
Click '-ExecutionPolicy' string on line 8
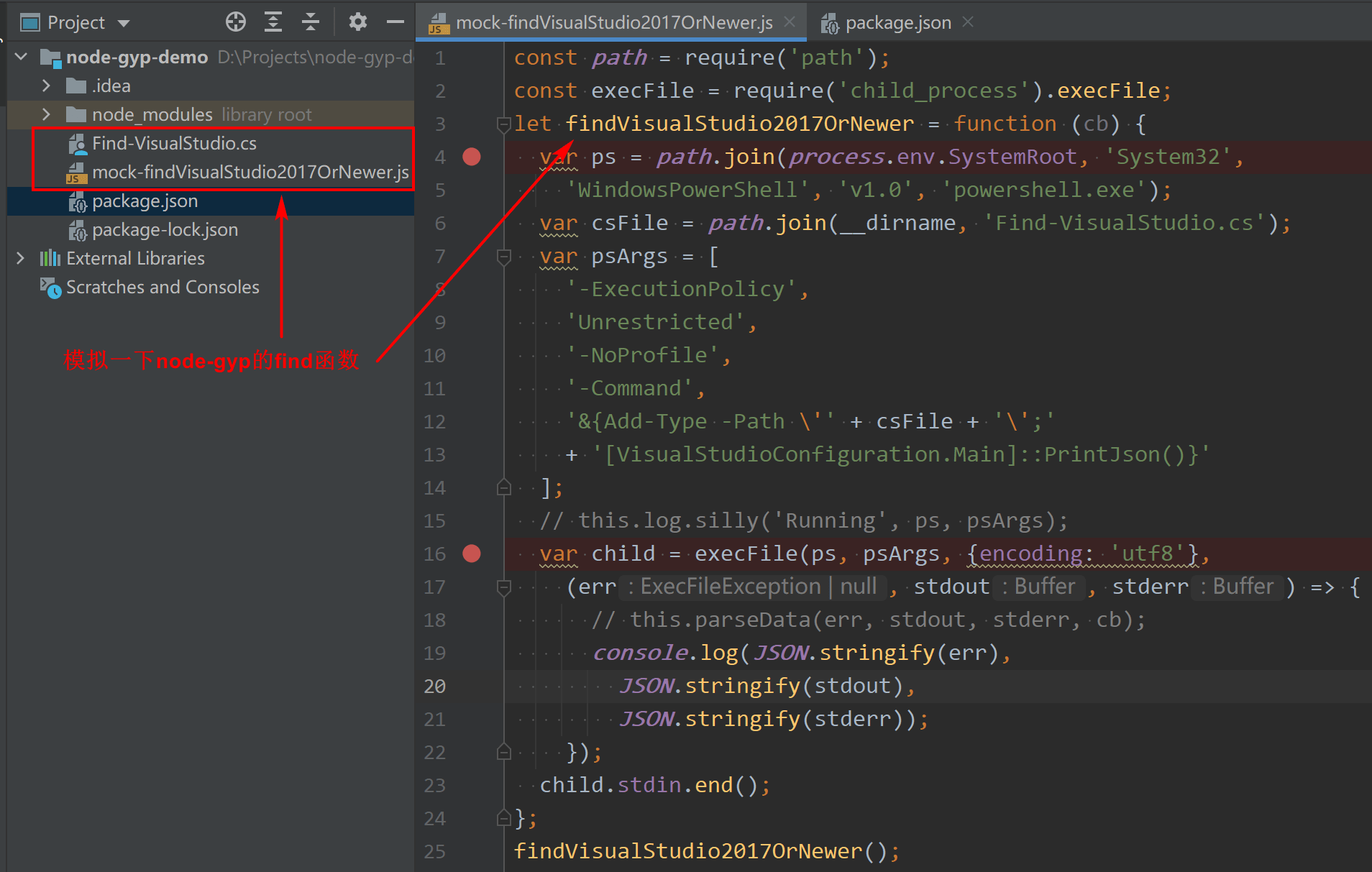pyautogui.click(x=682, y=289)
